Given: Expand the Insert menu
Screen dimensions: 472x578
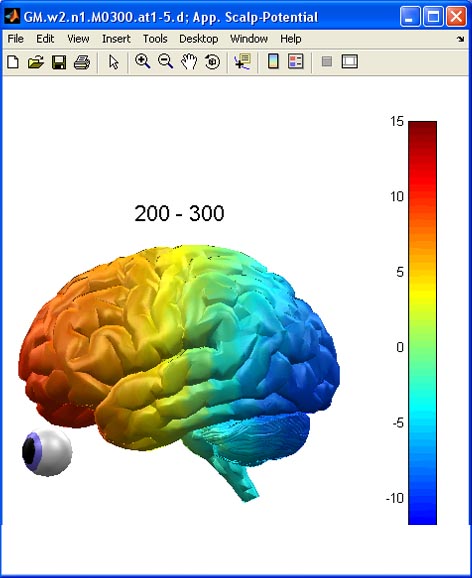Looking at the screenshot, I should tap(116, 39).
